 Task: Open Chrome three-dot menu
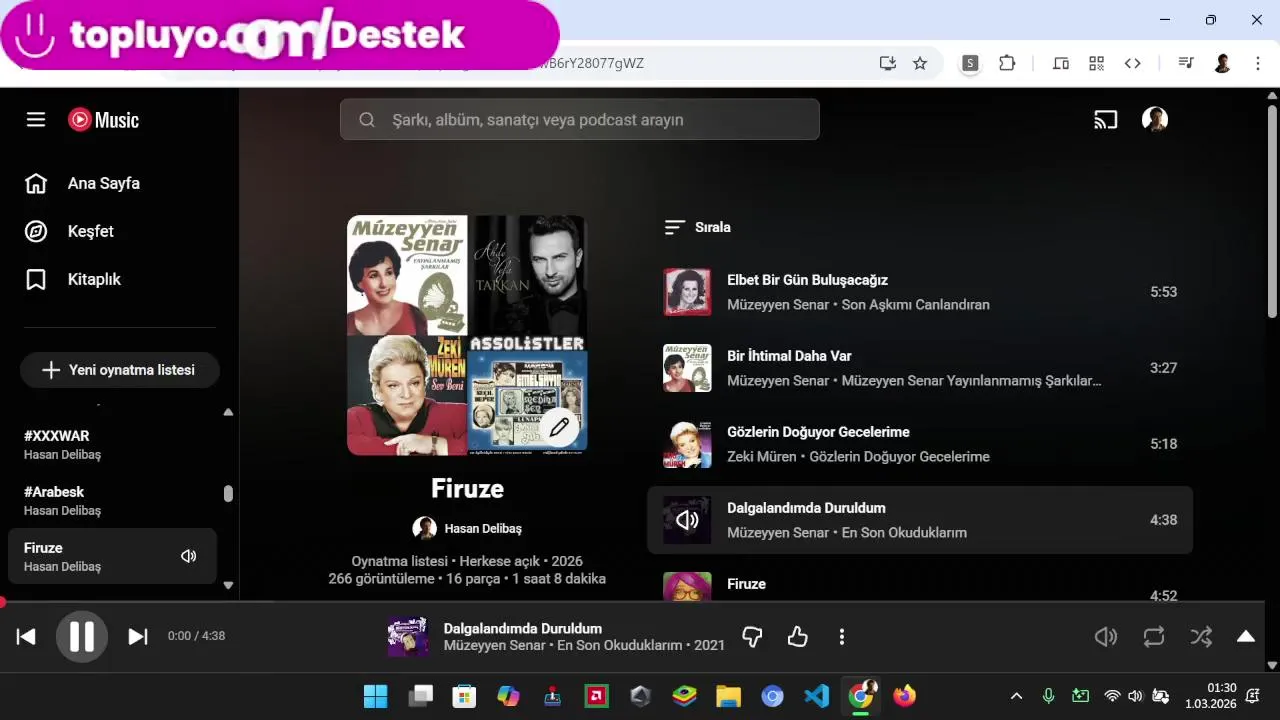1258,63
